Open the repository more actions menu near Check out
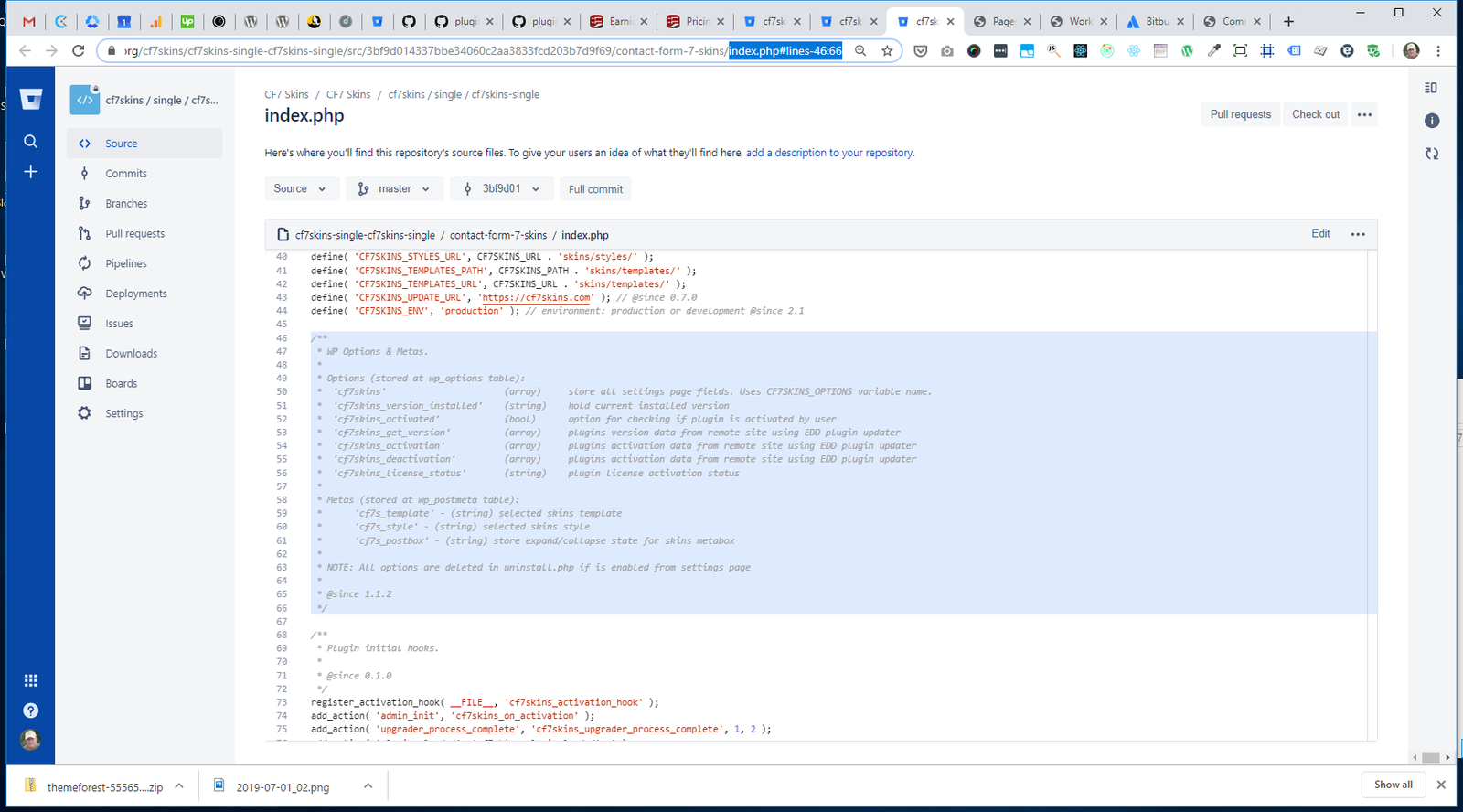The image size is (1463, 812). (1364, 114)
